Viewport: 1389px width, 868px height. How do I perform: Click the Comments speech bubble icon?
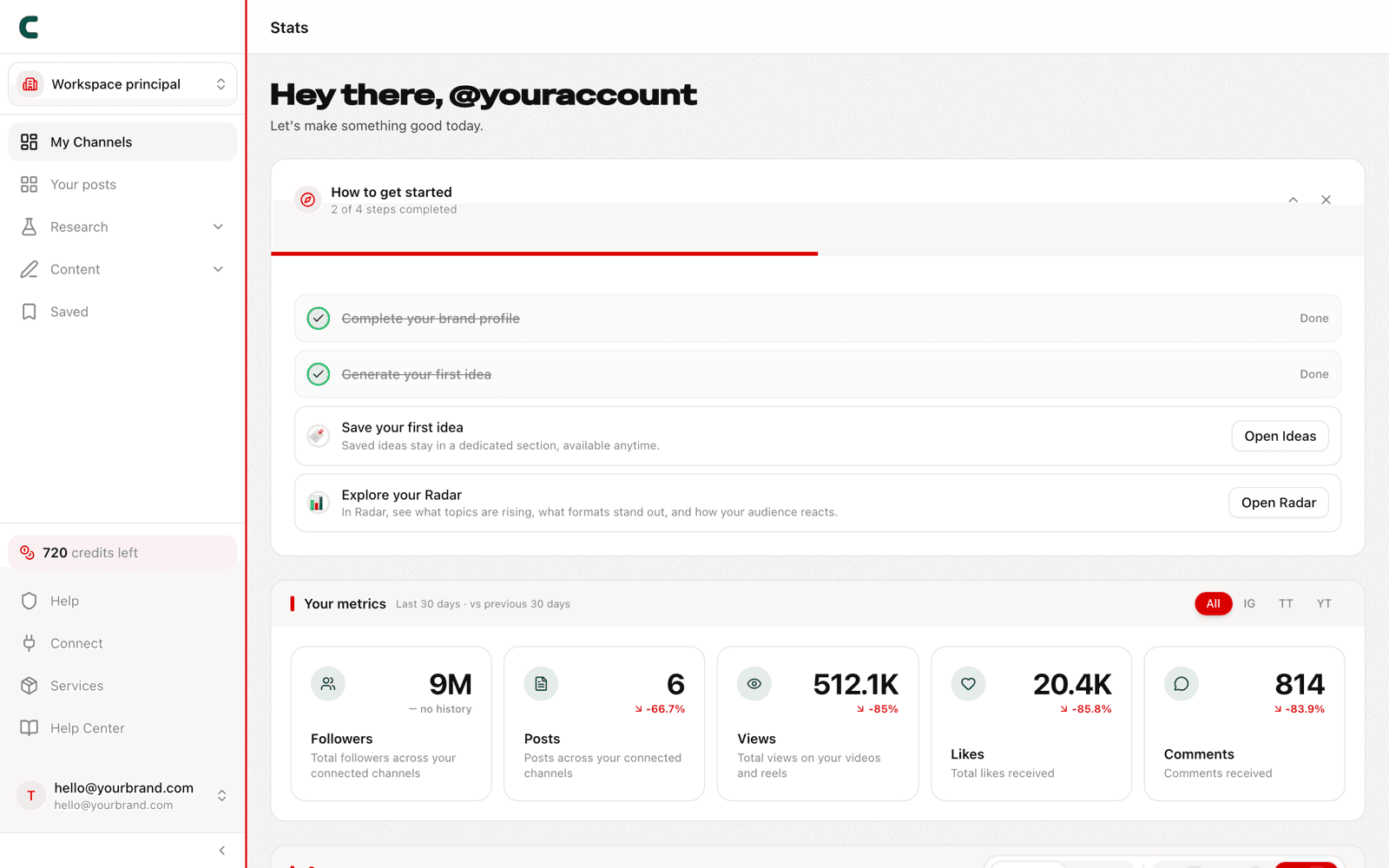pyautogui.click(x=1182, y=684)
